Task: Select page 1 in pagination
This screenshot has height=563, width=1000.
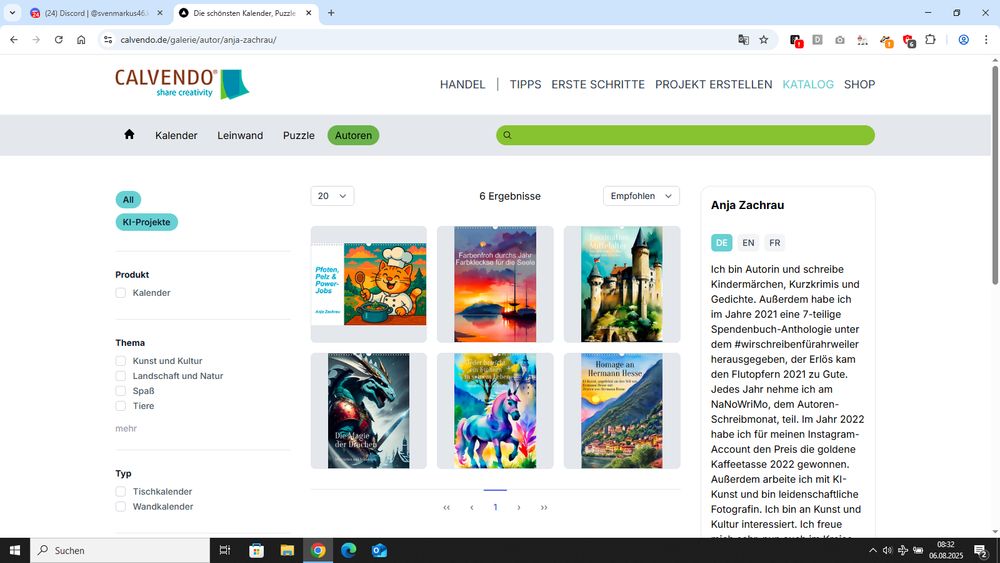Action: click(x=496, y=508)
